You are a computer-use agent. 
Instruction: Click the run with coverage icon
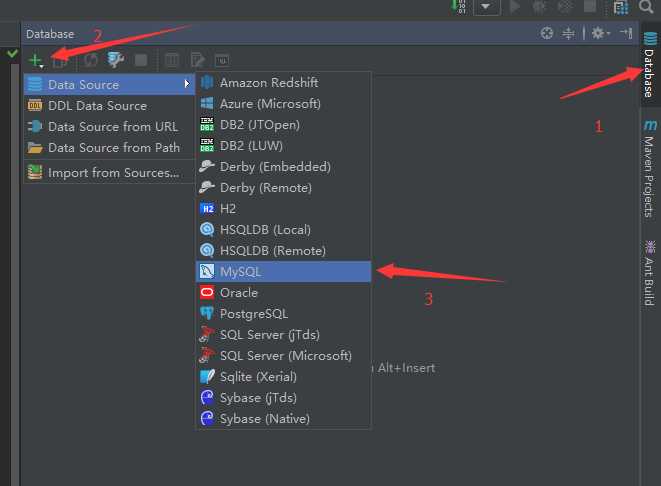click(x=564, y=6)
